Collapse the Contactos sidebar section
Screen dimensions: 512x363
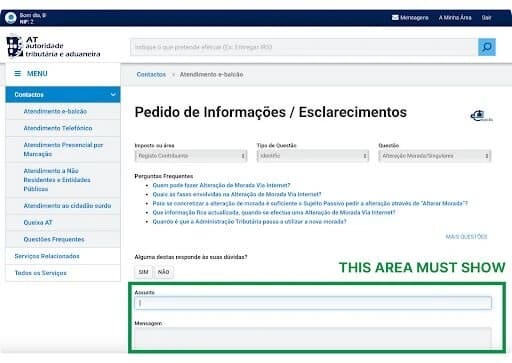[63, 95]
